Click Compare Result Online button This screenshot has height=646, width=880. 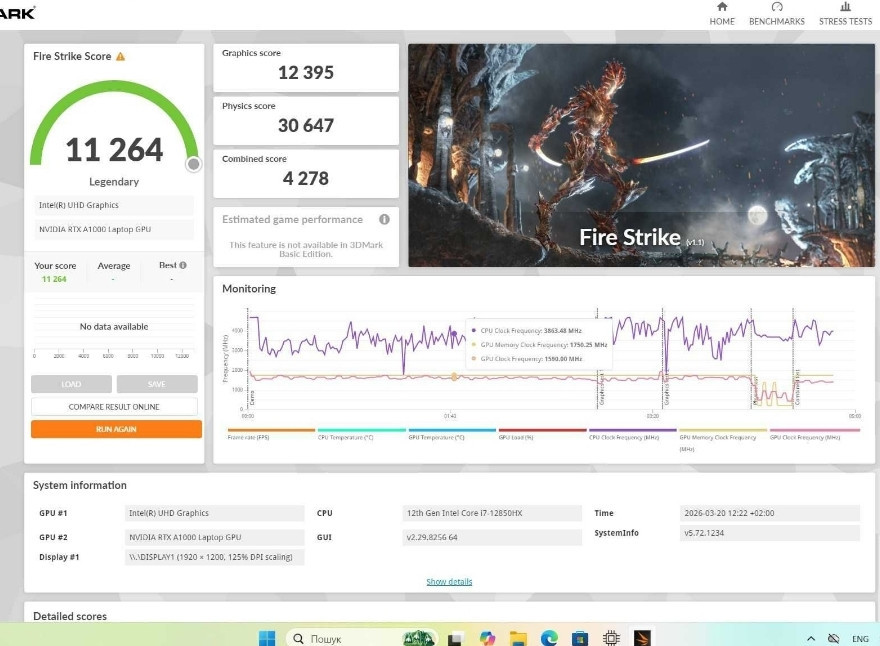(x=114, y=407)
